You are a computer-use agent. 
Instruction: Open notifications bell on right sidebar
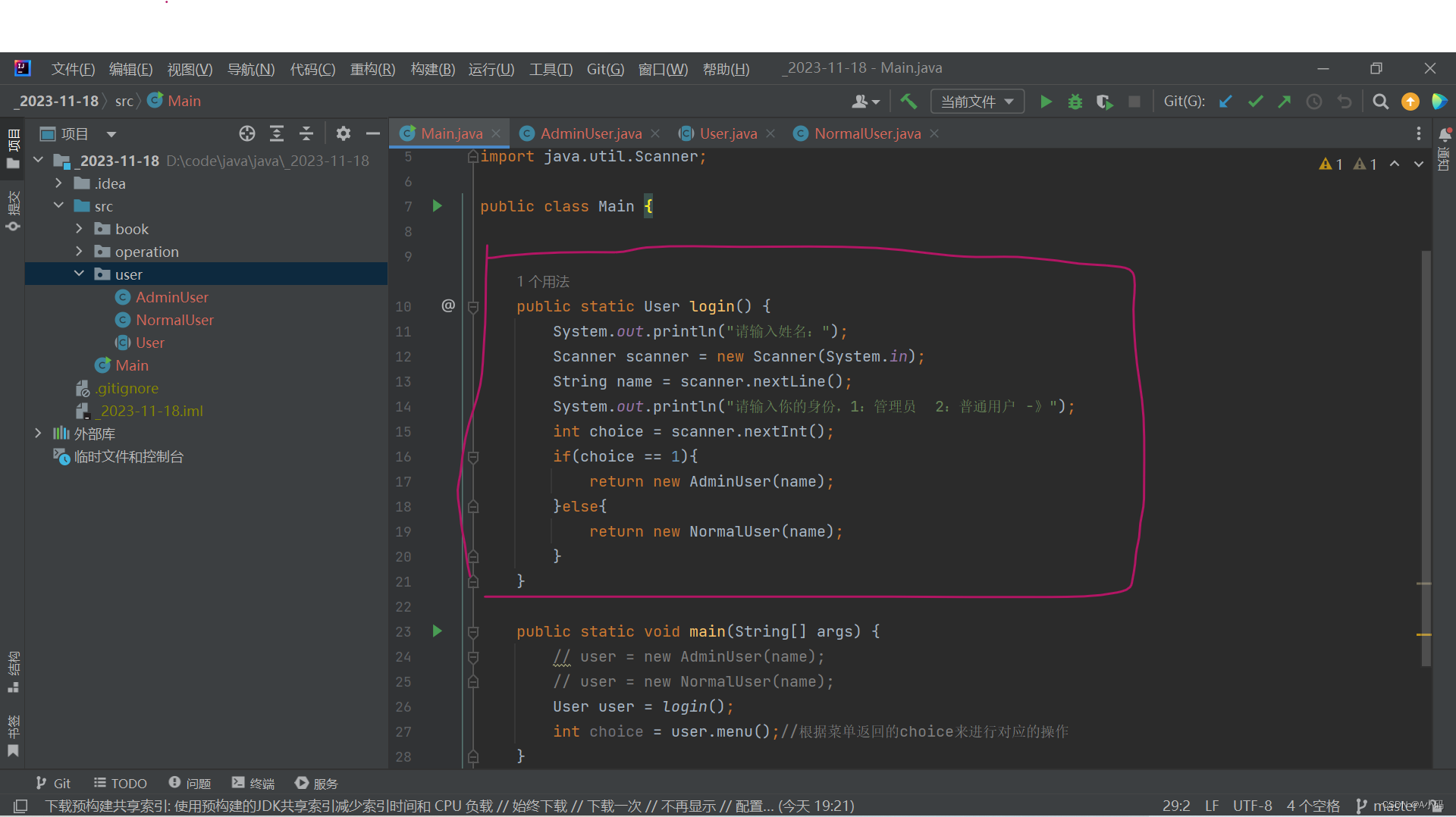[x=1445, y=135]
